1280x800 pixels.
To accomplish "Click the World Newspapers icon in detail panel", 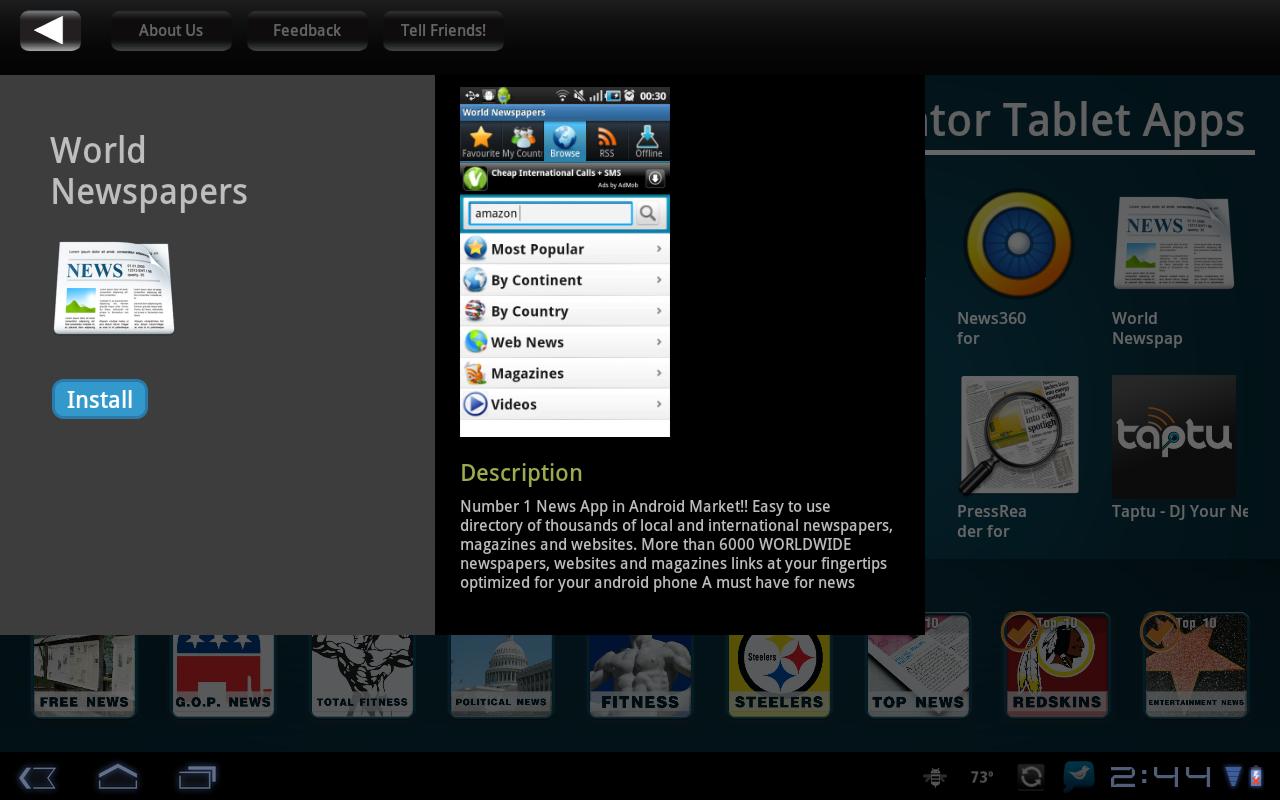I will [114, 288].
